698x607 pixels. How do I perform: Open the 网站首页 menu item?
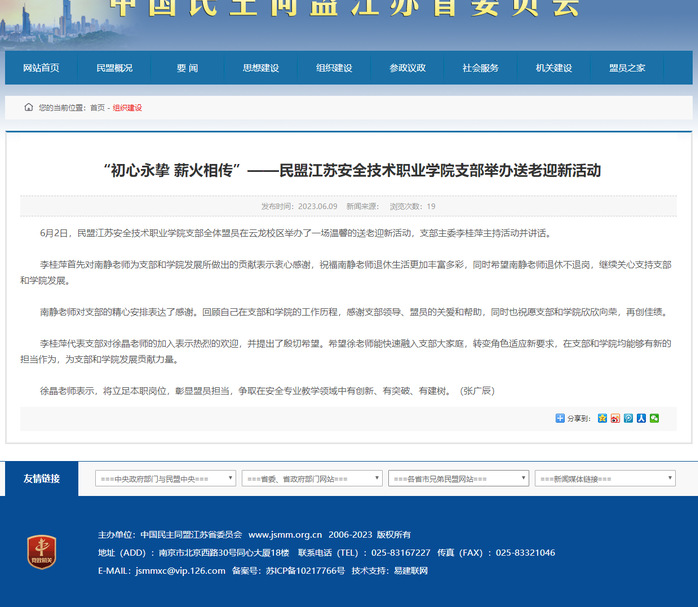(x=41, y=68)
